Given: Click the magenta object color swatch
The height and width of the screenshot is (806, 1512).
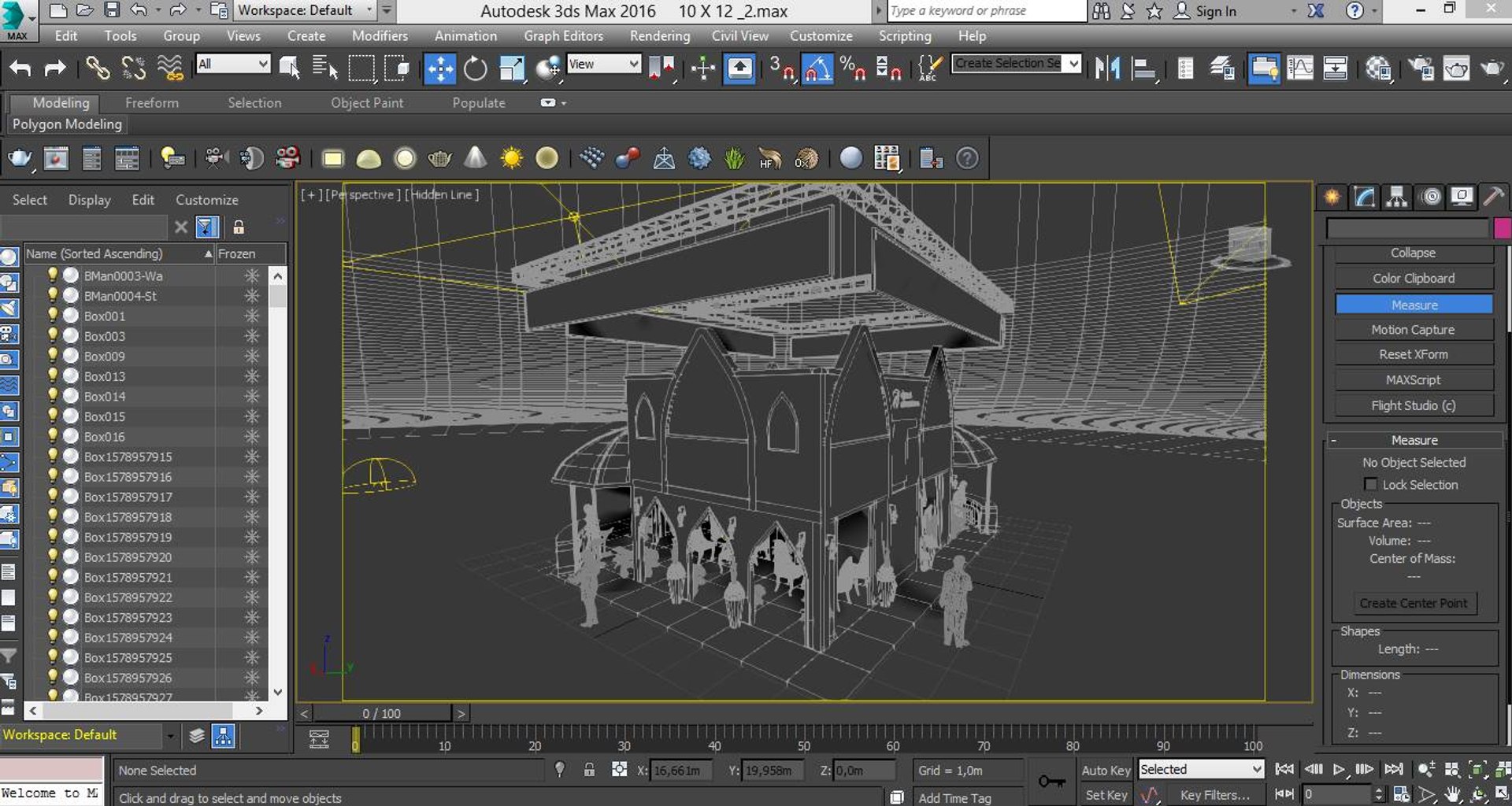Looking at the screenshot, I should 1502,228.
